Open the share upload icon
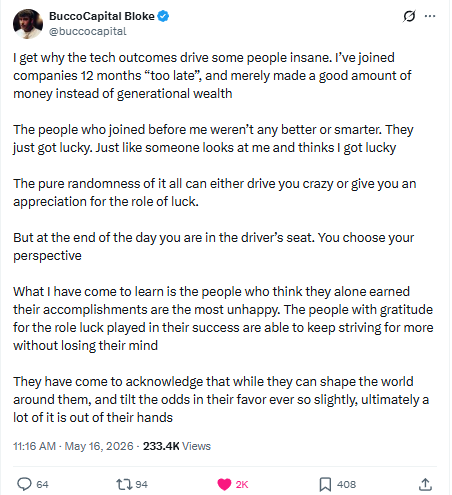Image resolution: width=452 pixels, height=495 pixels. [425, 484]
